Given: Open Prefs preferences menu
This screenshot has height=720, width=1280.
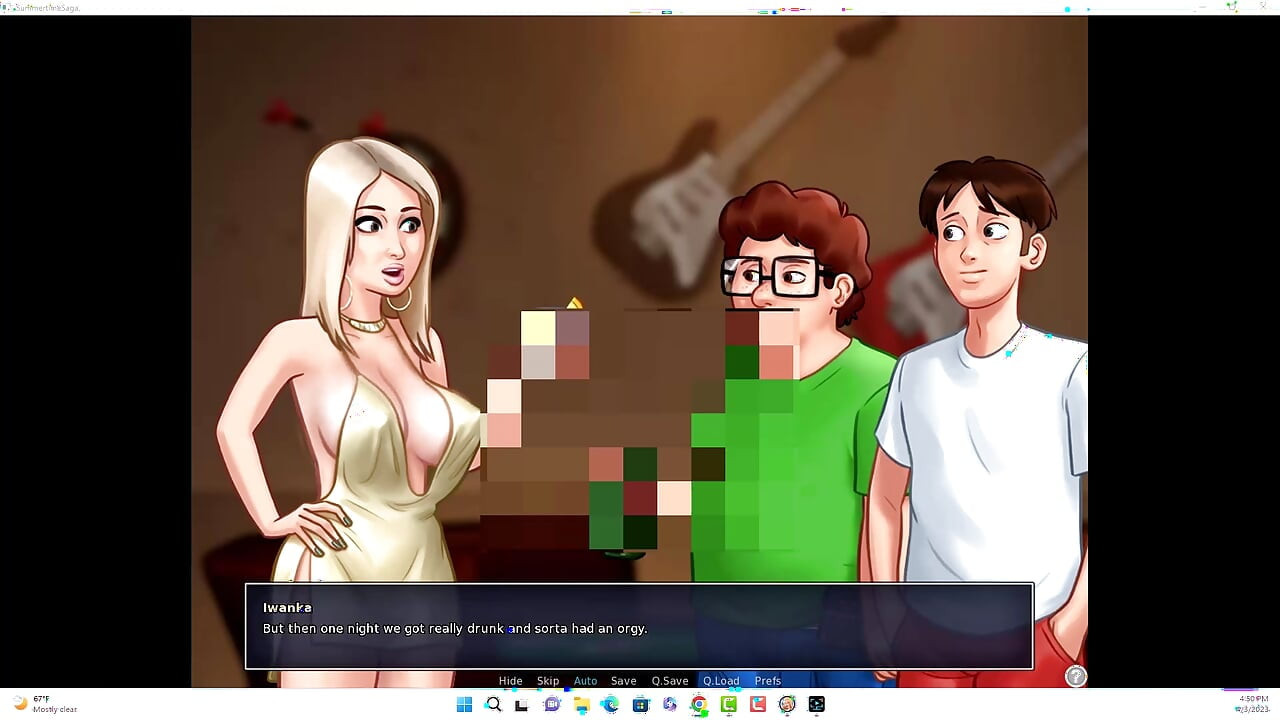Looking at the screenshot, I should pos(768,681).
